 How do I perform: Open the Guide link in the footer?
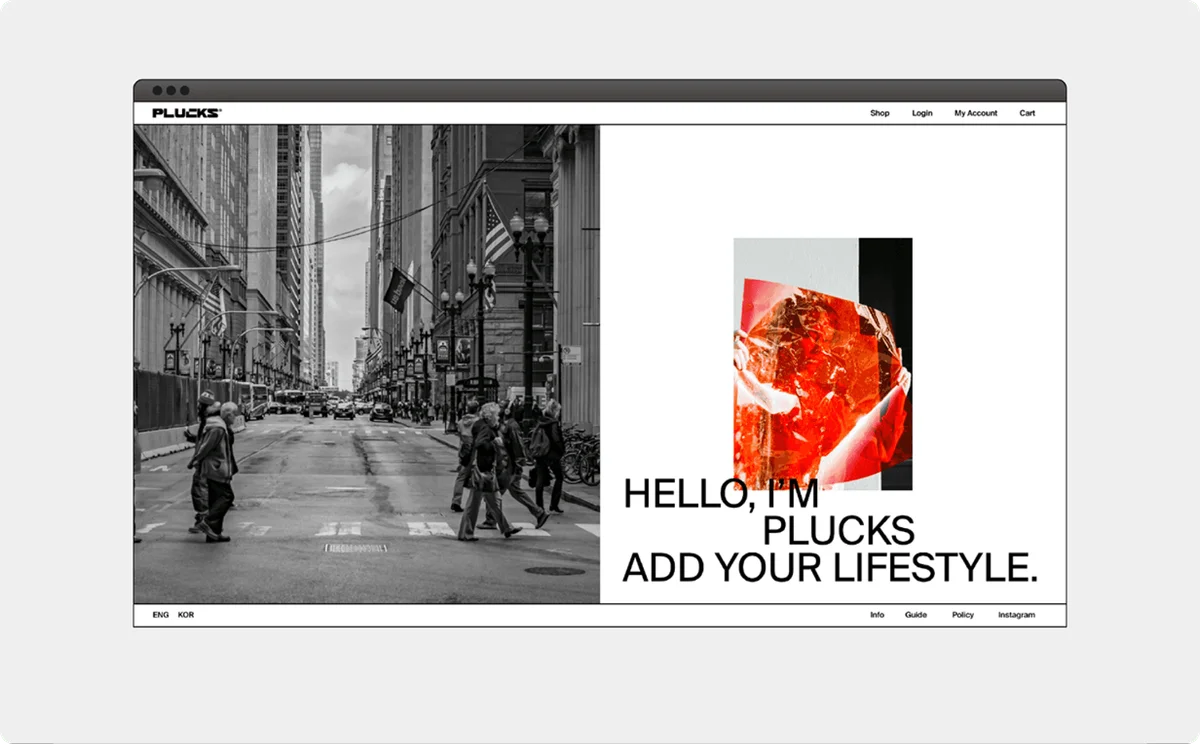(916, 615)
